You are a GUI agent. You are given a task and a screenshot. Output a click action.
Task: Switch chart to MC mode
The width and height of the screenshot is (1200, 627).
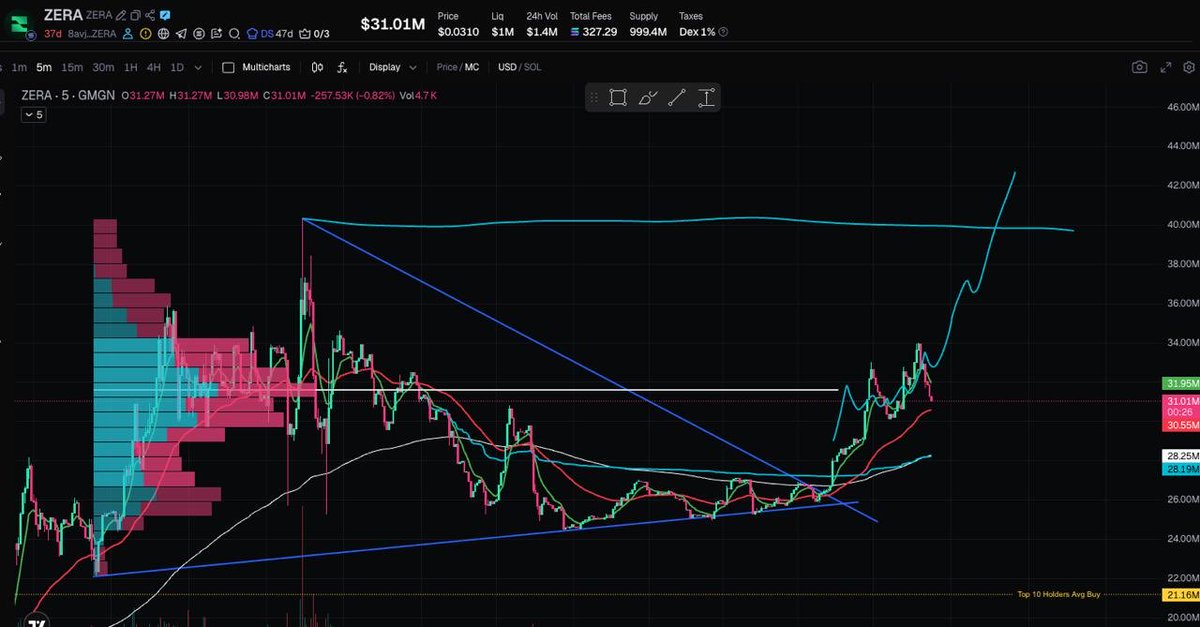(471, 67)
